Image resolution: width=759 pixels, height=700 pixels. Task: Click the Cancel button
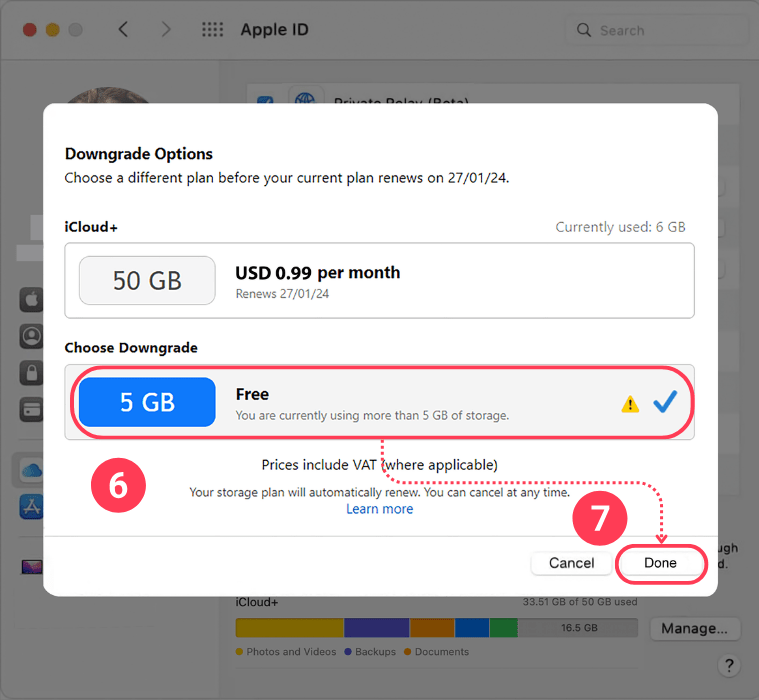(571, 563)
